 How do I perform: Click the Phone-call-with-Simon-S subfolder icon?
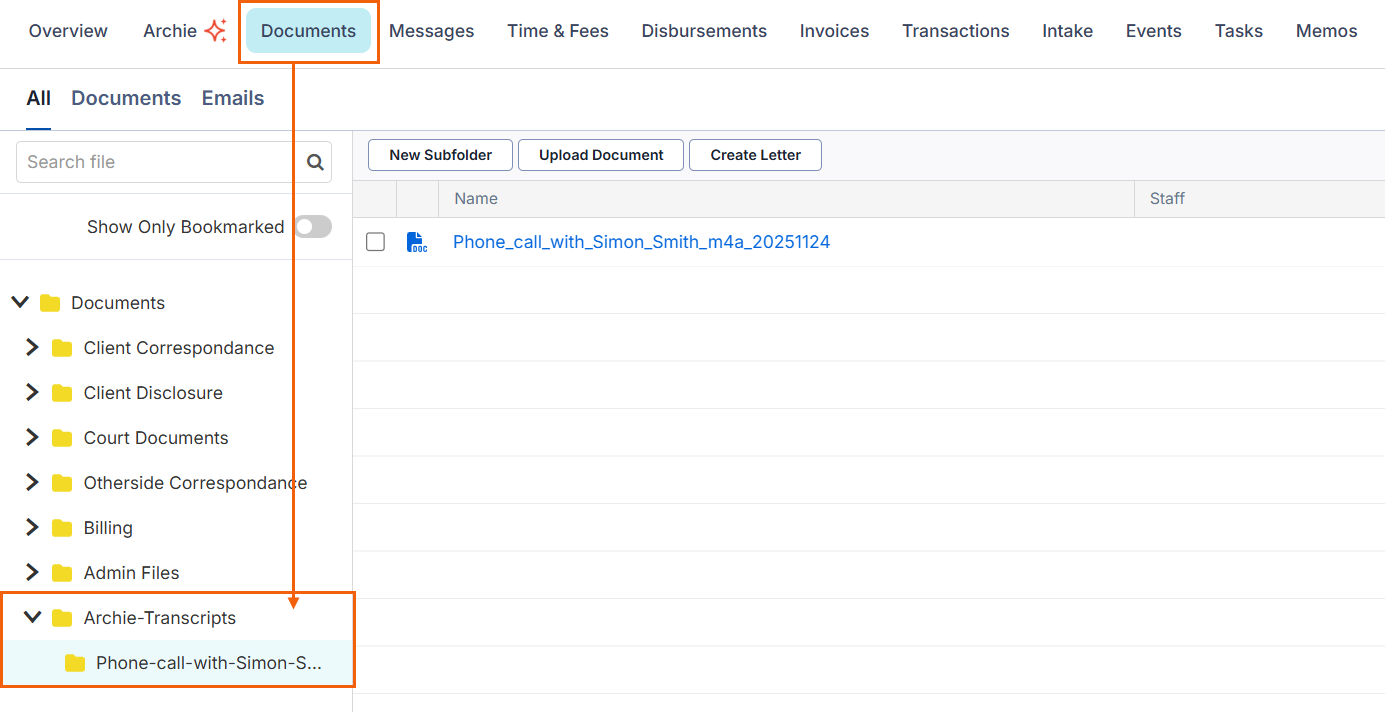pos(75,663)
